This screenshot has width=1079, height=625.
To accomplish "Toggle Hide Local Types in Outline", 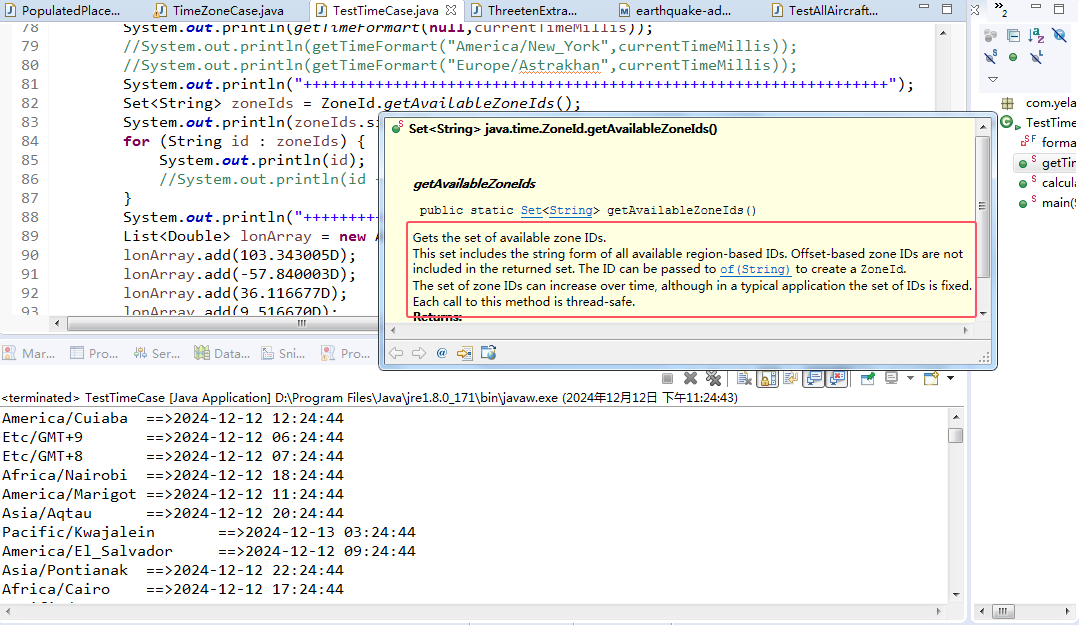I will pos(1036,57).
